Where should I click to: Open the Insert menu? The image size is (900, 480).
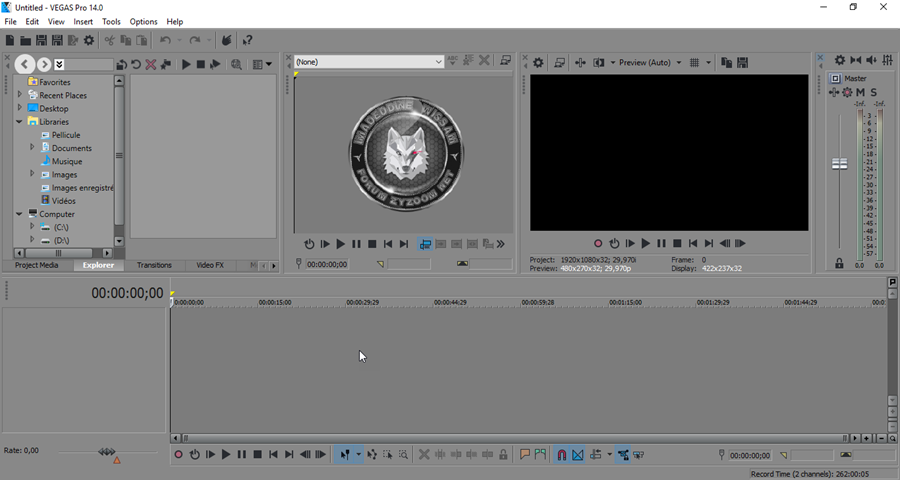(83, 21)
